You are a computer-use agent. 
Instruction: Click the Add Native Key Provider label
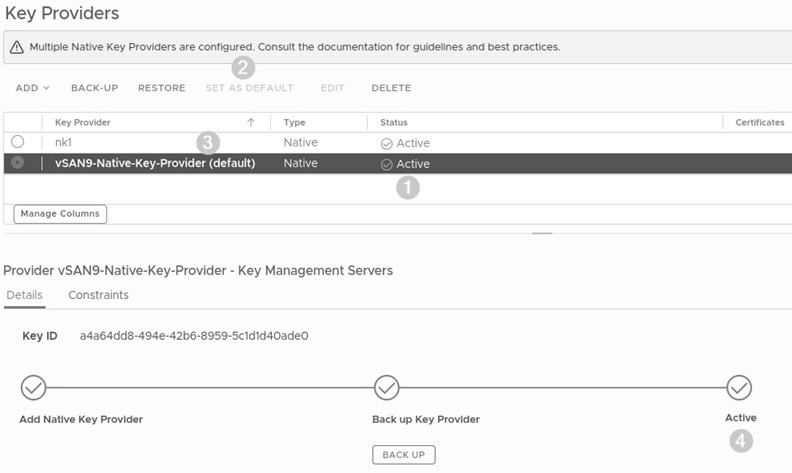click(x=81, y=419)
